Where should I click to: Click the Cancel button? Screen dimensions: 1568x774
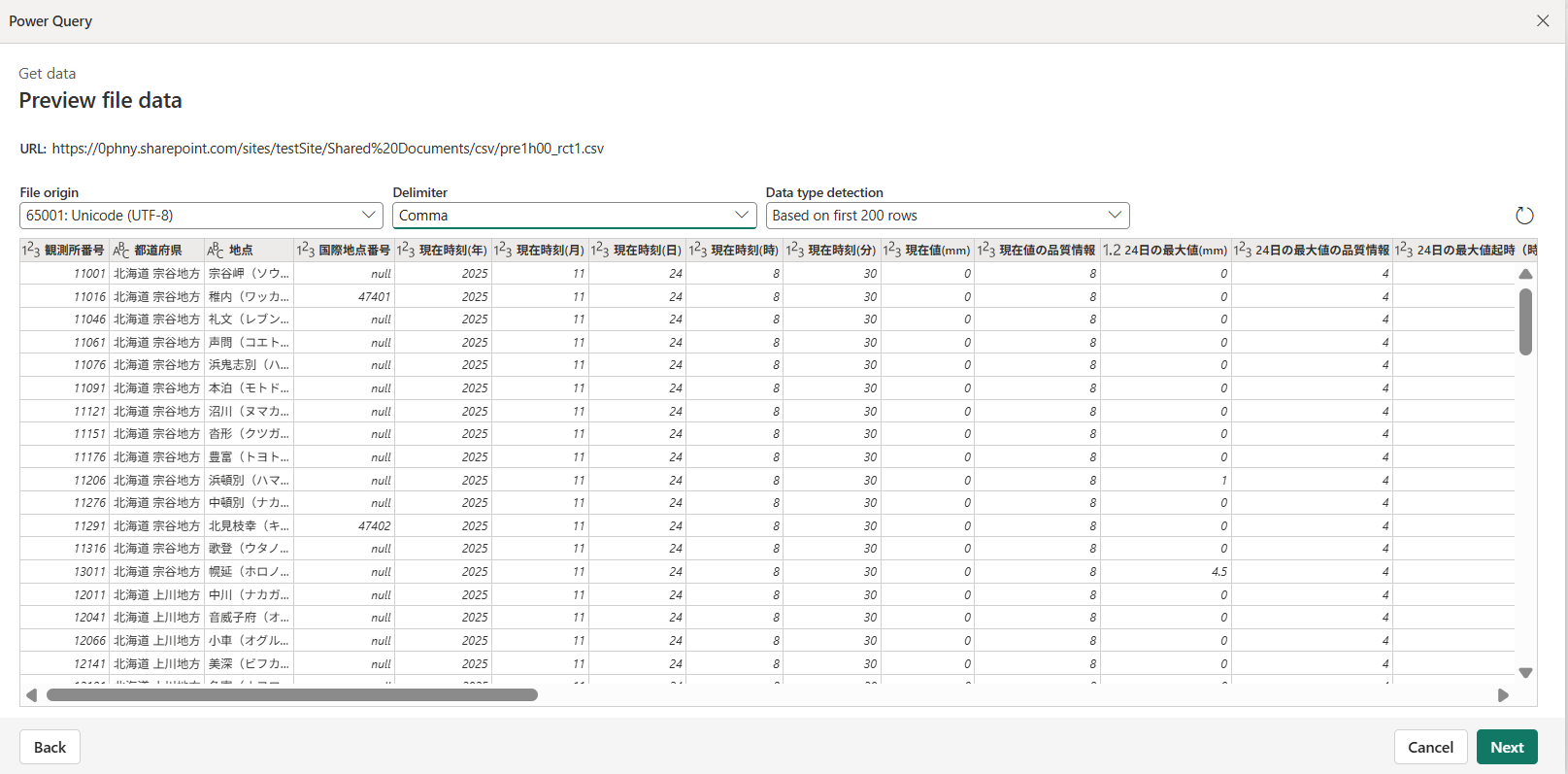(1431, 747)
